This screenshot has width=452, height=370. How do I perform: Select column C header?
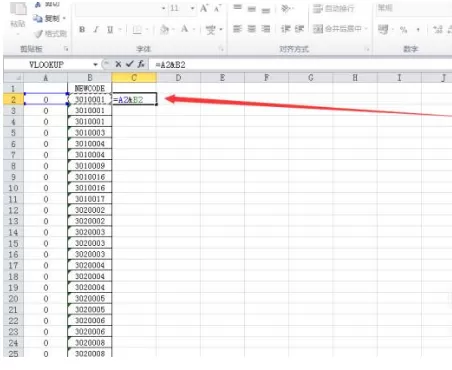coord(134,78)
